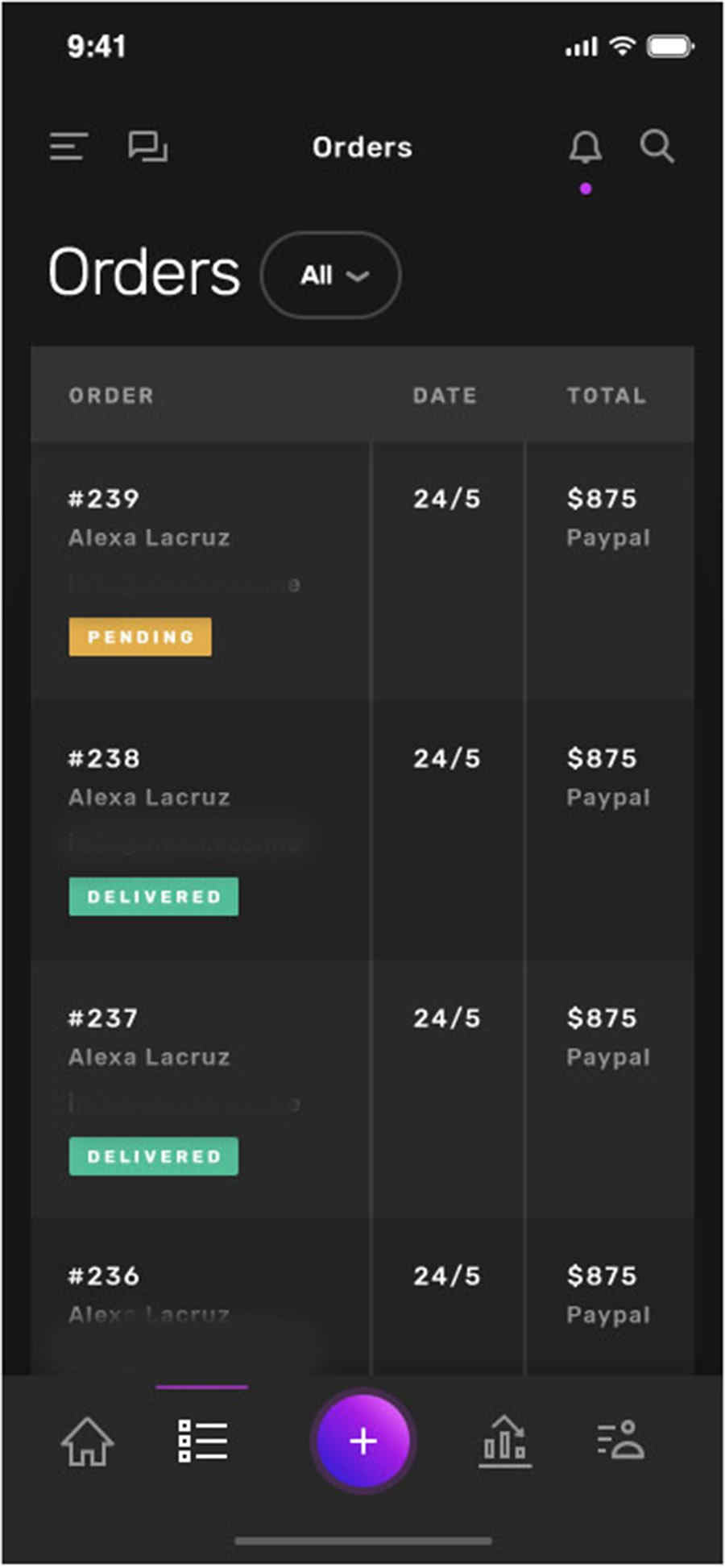Screen dimensions: 725x1568
Task: Select $875 total of order #236
Action: click(602, 1276)
